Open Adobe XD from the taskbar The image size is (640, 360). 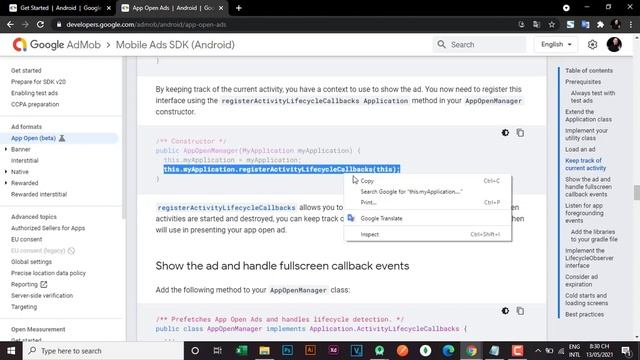[x=333, y=351]
